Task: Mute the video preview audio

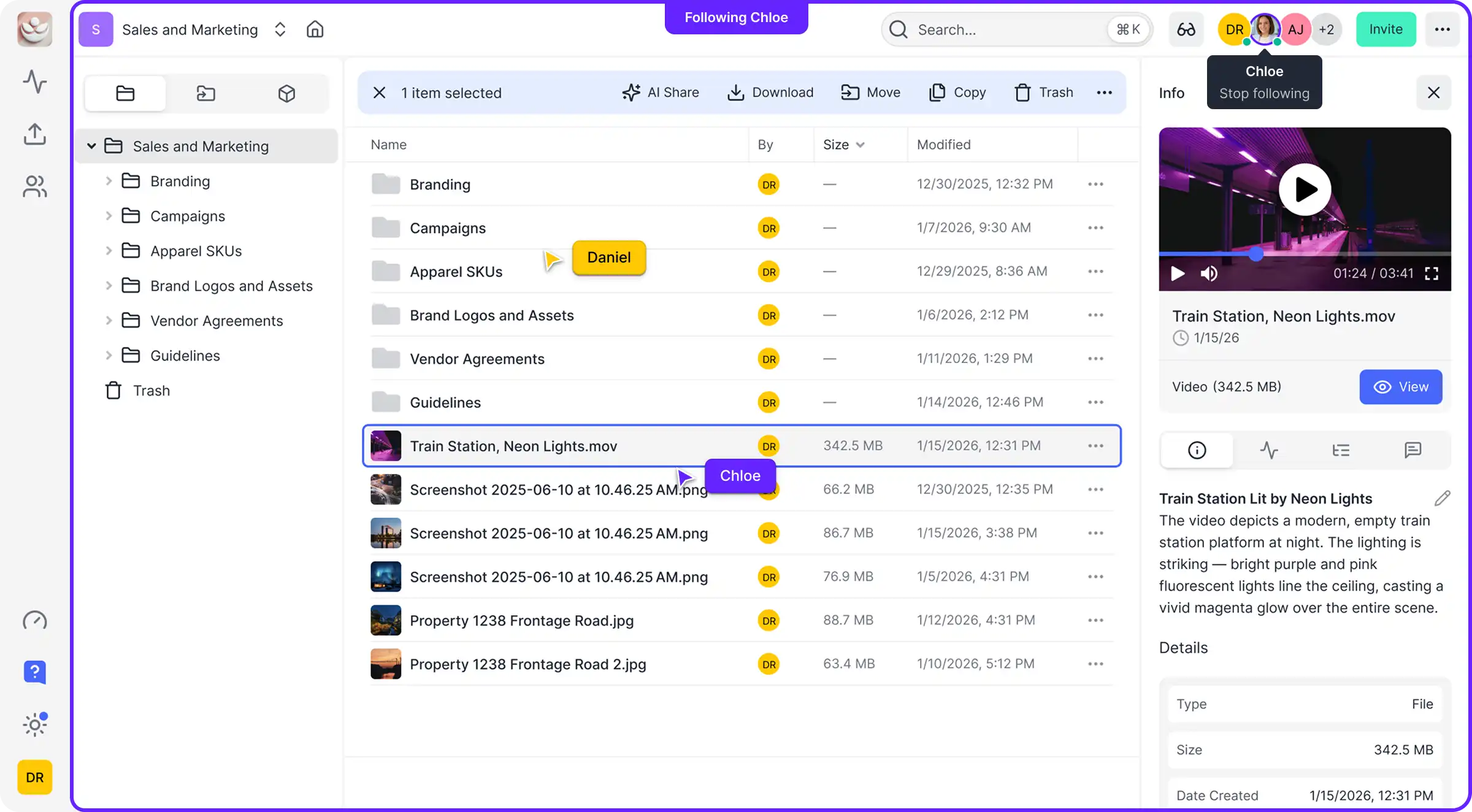Action: [1209, 274]
